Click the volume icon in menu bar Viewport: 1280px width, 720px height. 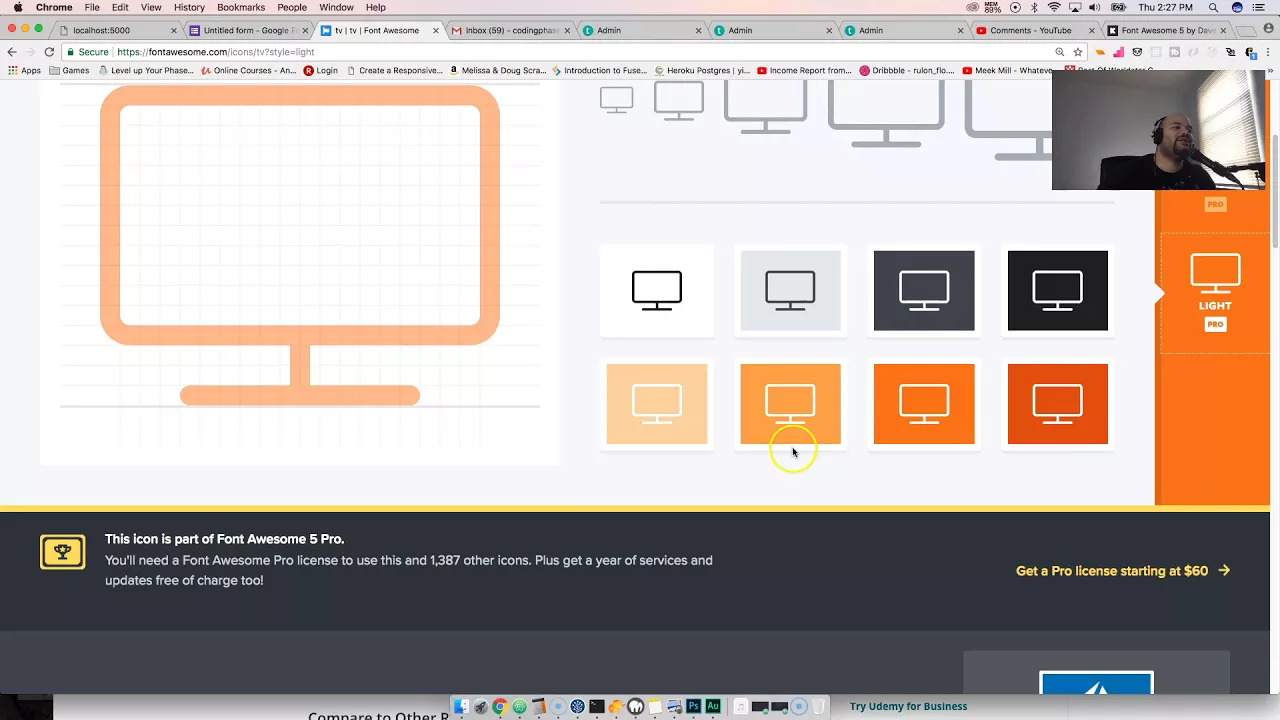coord(1096,7)
